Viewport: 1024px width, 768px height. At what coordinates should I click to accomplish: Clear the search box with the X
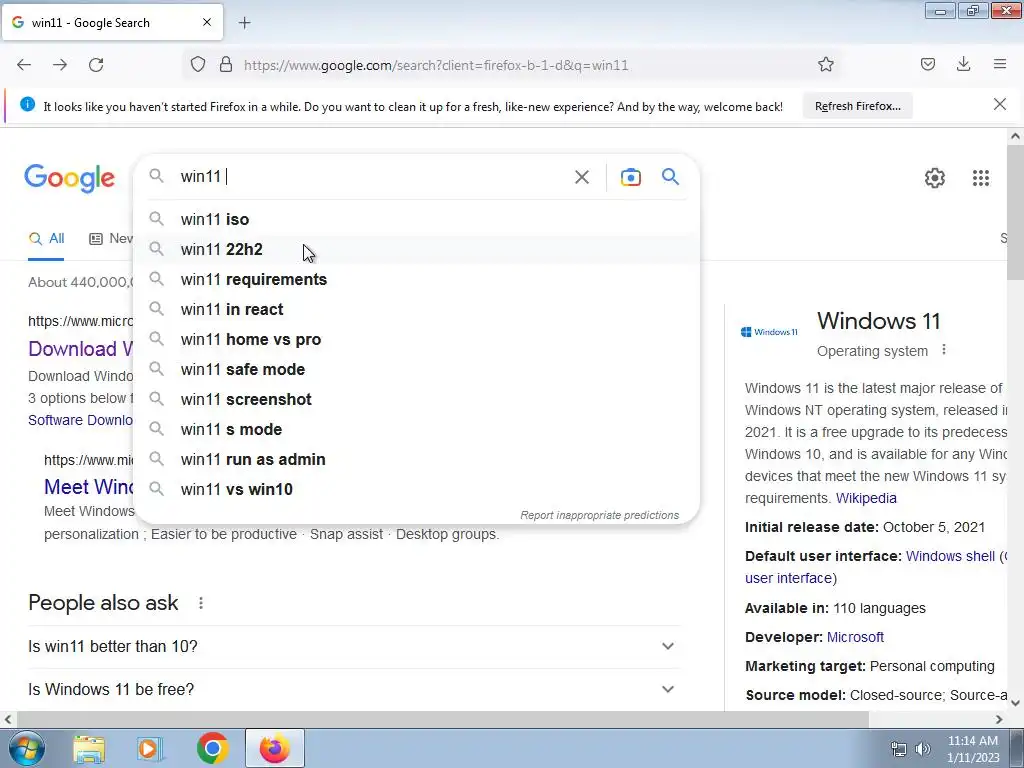click(x=582, y=177)
